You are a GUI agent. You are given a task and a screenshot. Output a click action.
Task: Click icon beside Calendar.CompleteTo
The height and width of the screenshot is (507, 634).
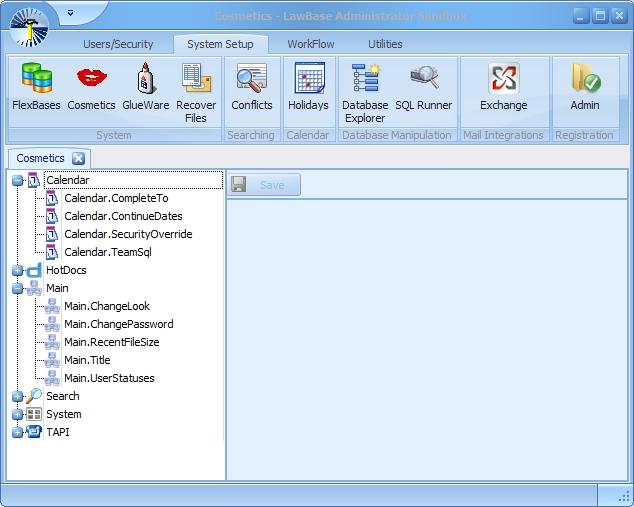pyautogui.click(x=52, y=198)
